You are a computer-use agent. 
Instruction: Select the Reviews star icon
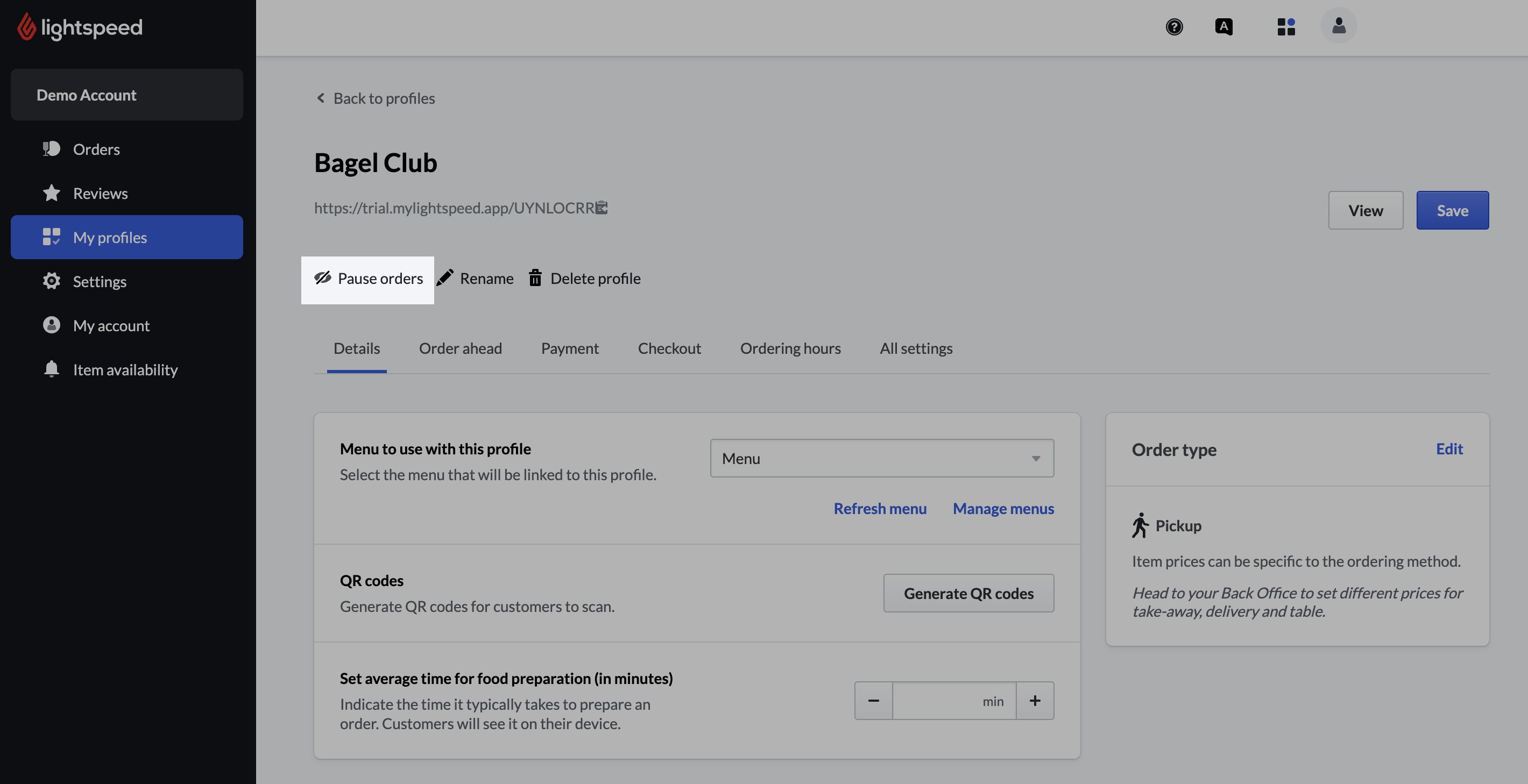coord(52,193)
